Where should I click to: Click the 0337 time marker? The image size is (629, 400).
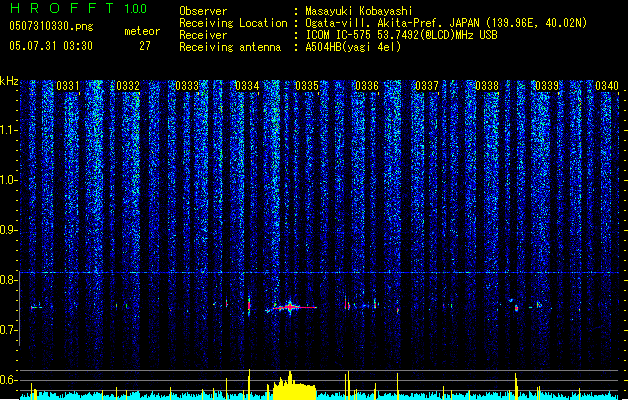427,86
